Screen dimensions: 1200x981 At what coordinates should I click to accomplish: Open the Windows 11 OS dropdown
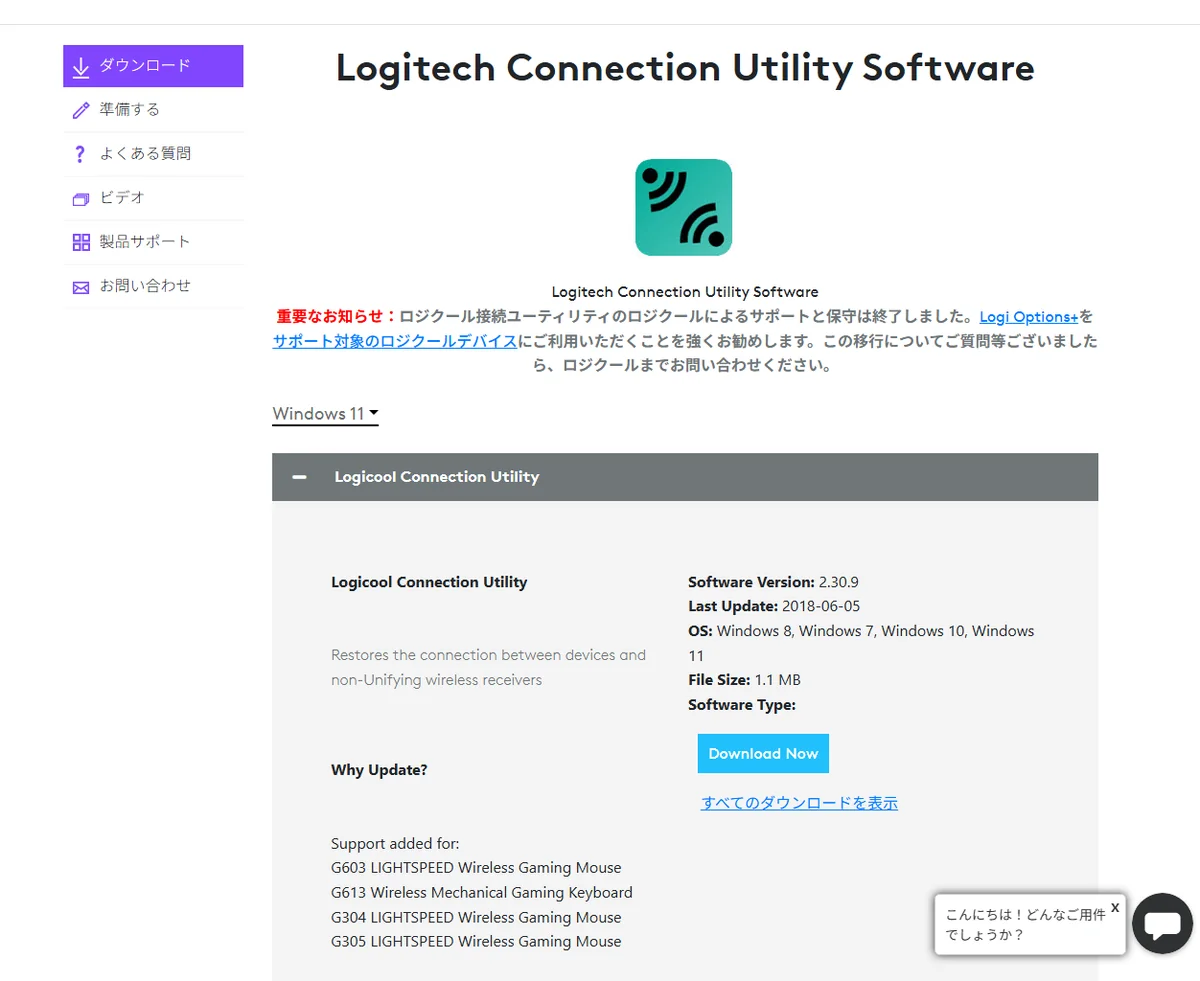click(325, 414)
